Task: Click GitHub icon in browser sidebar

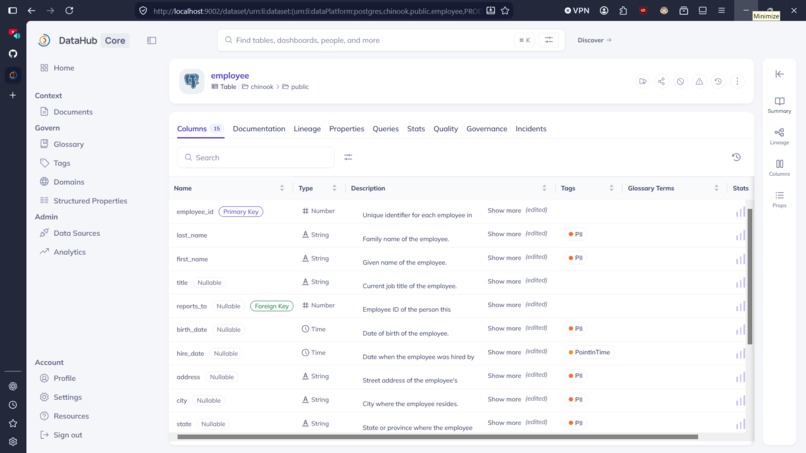Action: 13,53
